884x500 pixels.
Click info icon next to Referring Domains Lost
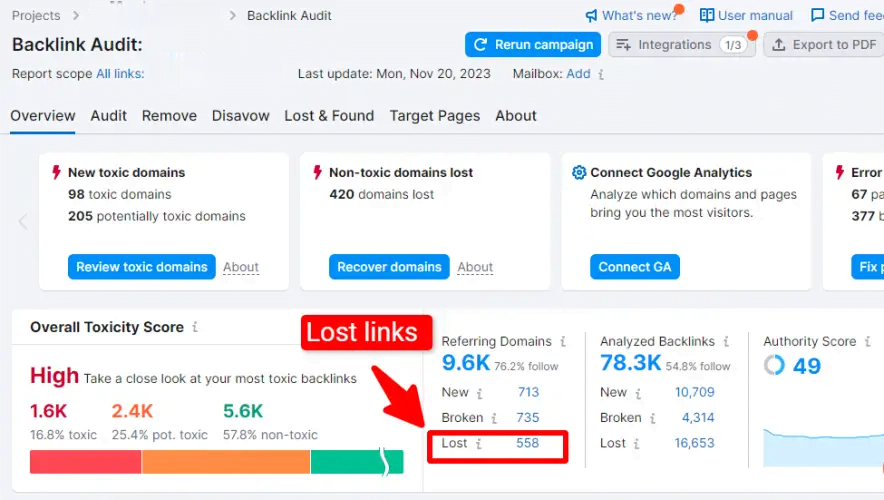coord(478,444)
